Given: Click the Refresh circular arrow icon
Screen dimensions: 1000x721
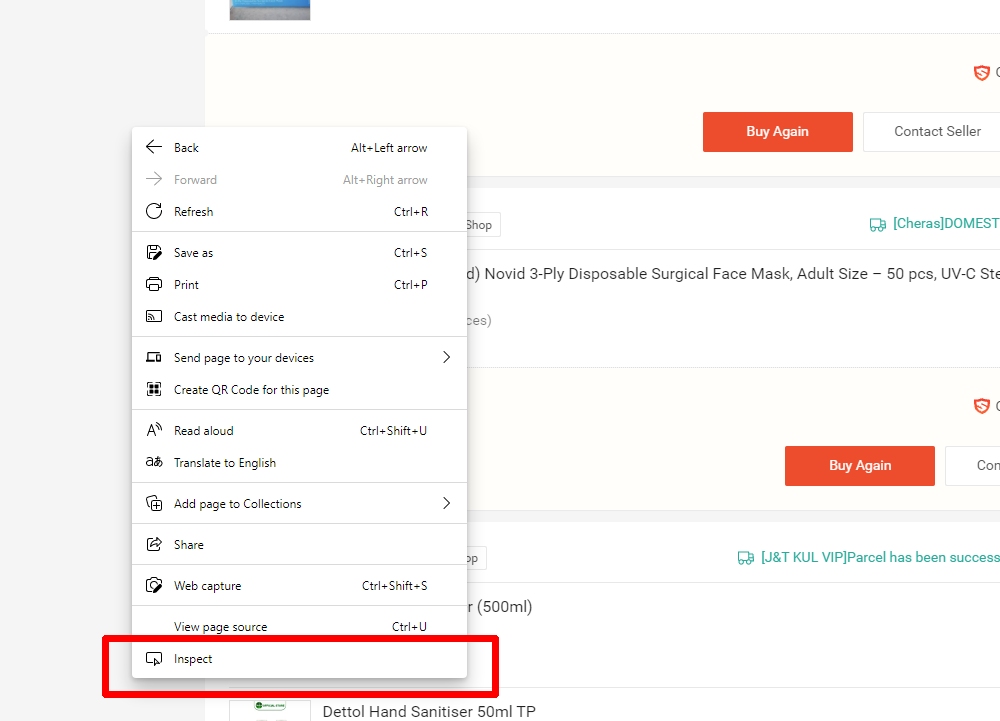Looking at the screenshot, I should (154, 212).
